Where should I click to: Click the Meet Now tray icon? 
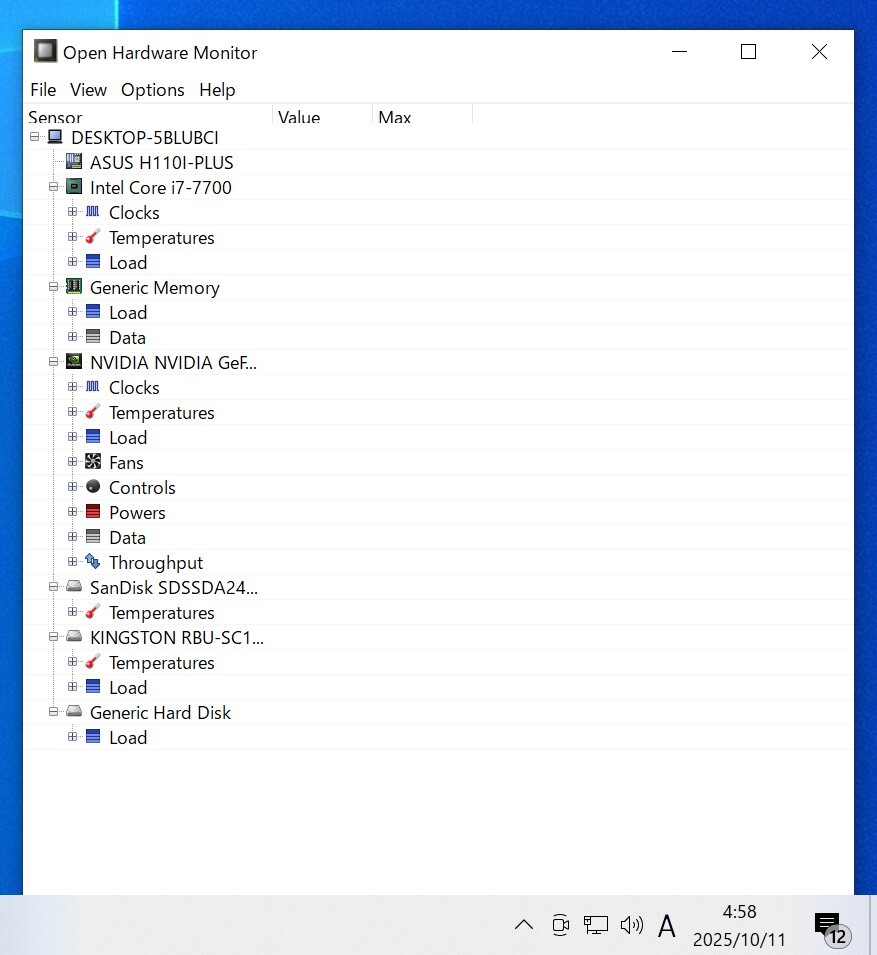pos(560,925)
